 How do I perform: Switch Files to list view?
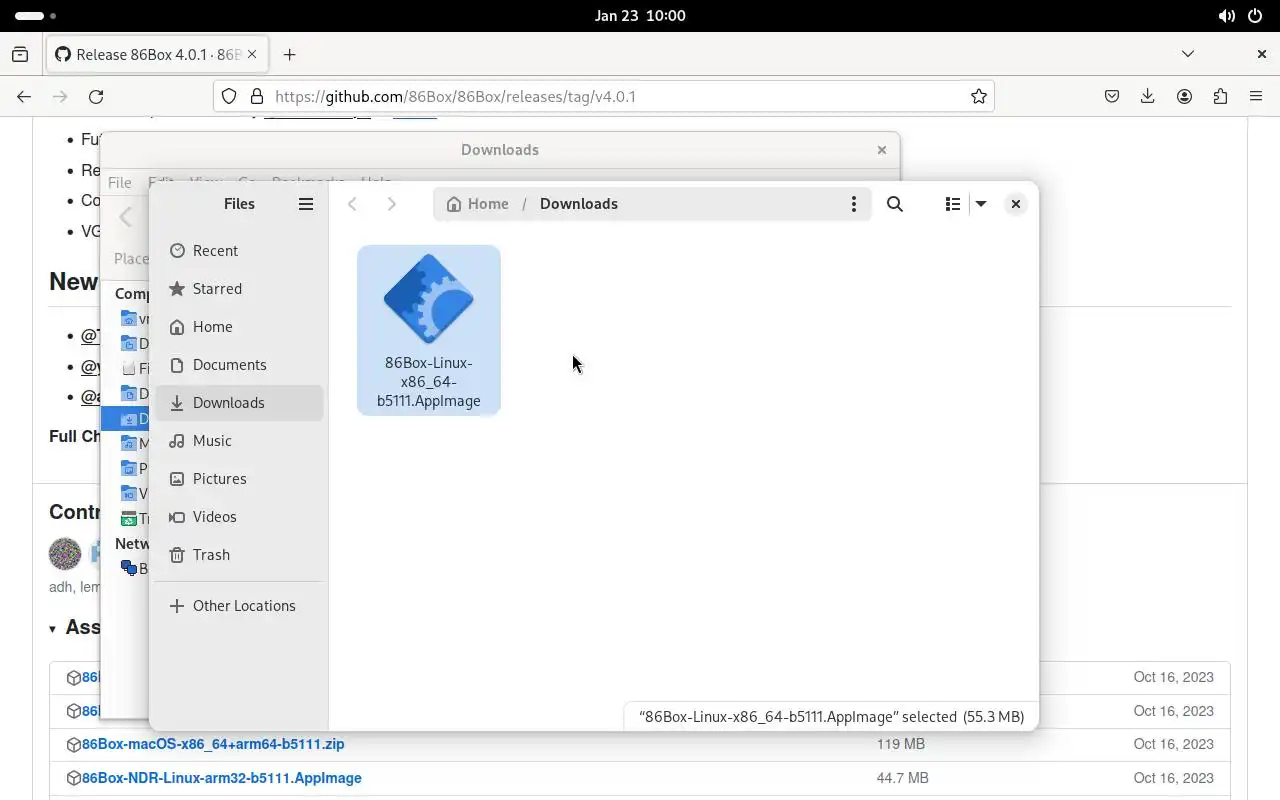coord(952,204)
